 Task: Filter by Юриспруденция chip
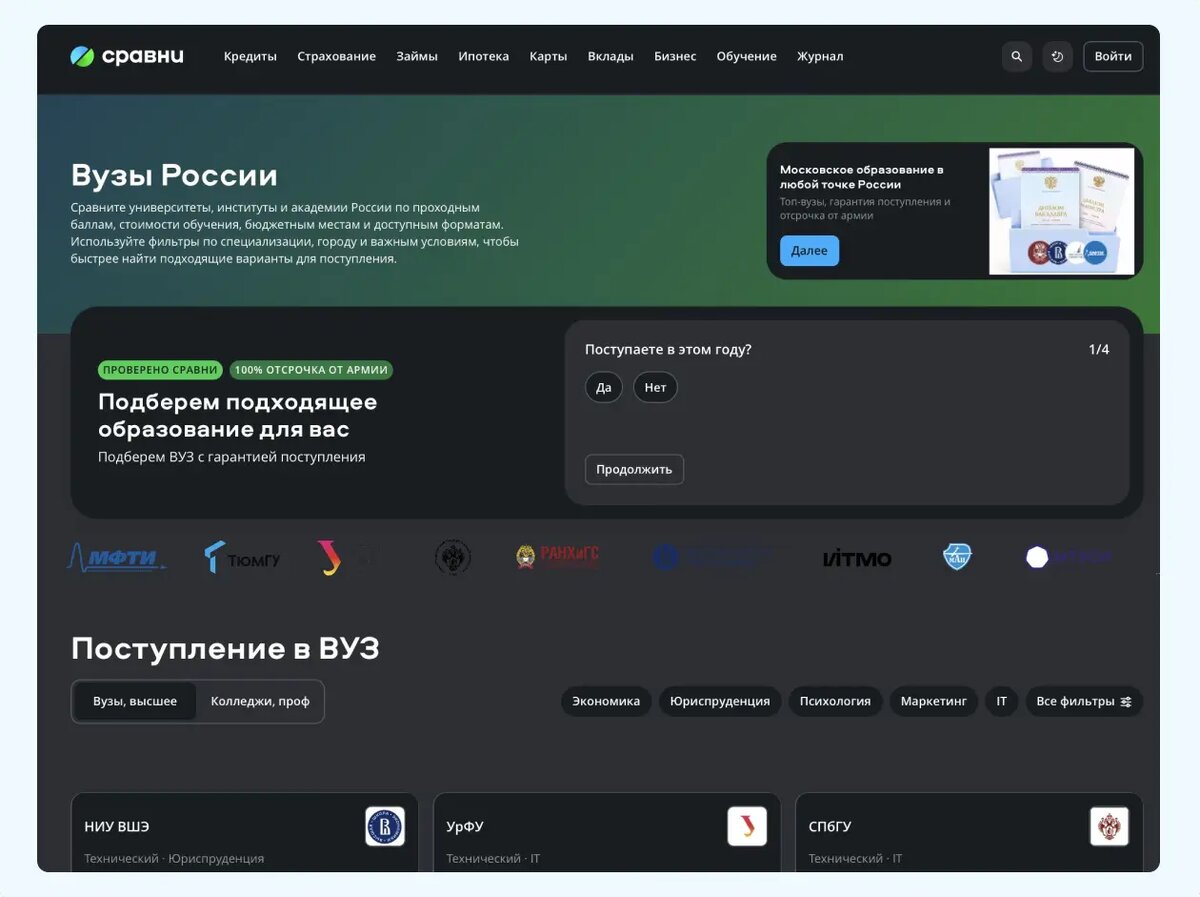coord(720,701)
